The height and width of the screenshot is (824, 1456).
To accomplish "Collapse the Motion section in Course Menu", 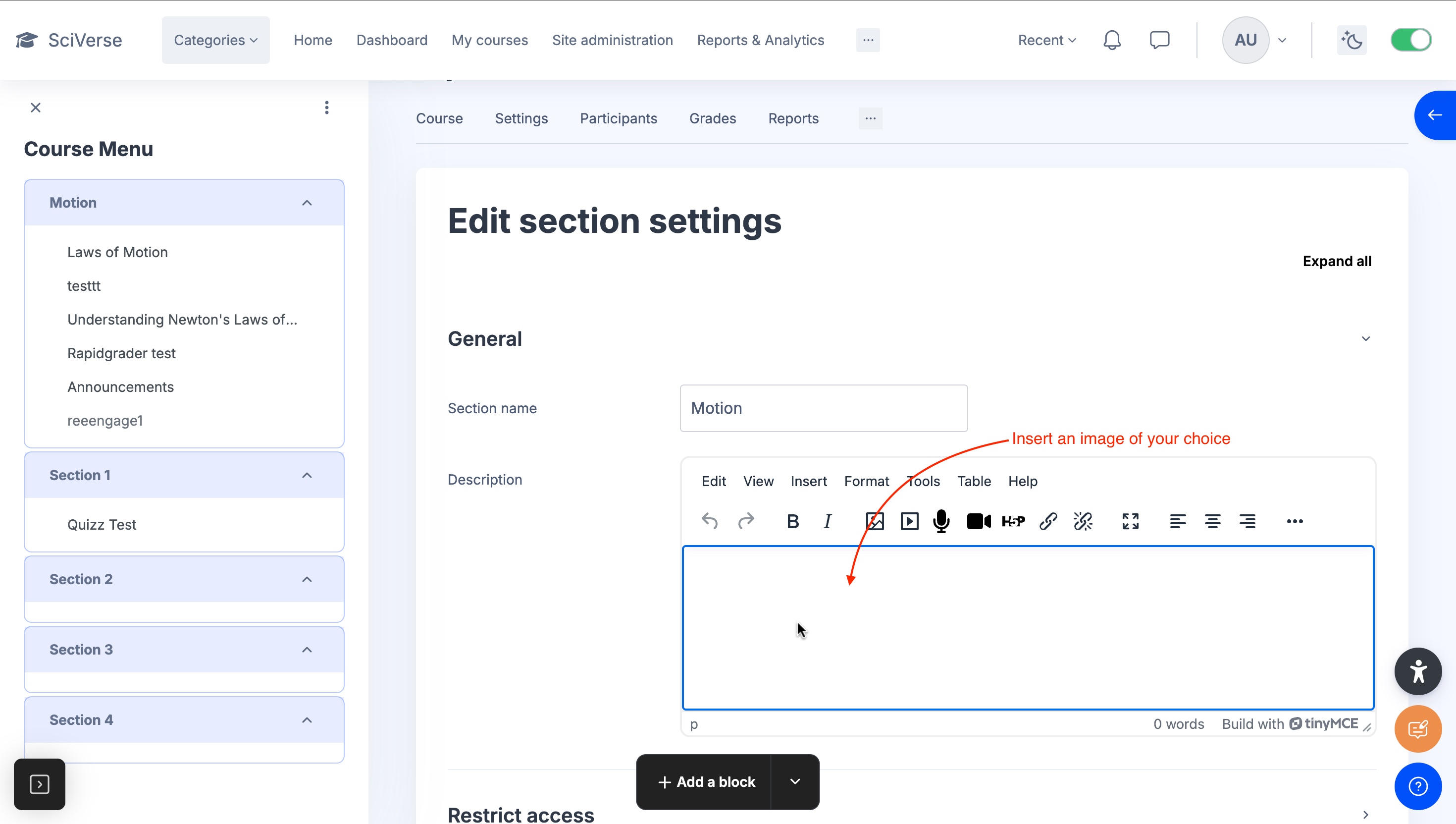I will click(307, 203).
